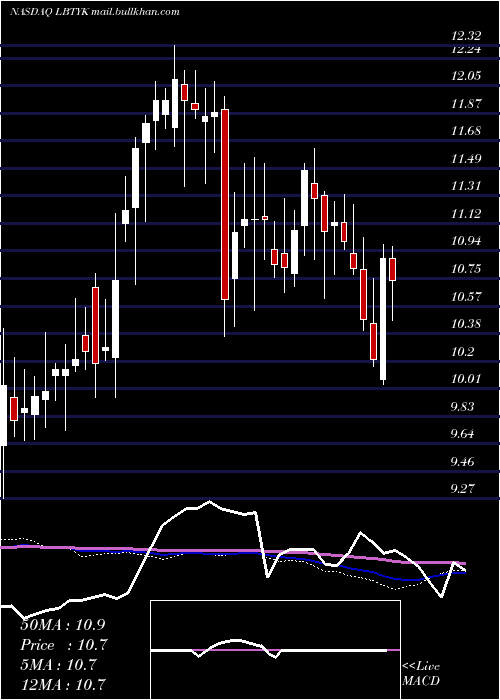Click the 12.32 price axis label
The height and width of the screenshot is (700, 500).
coord(466,37)
